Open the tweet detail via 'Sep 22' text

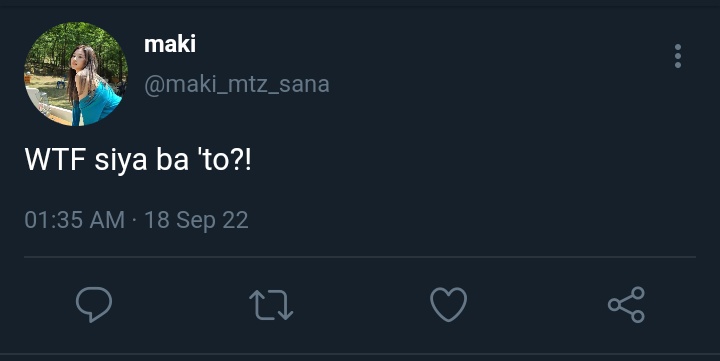point(212,220)
